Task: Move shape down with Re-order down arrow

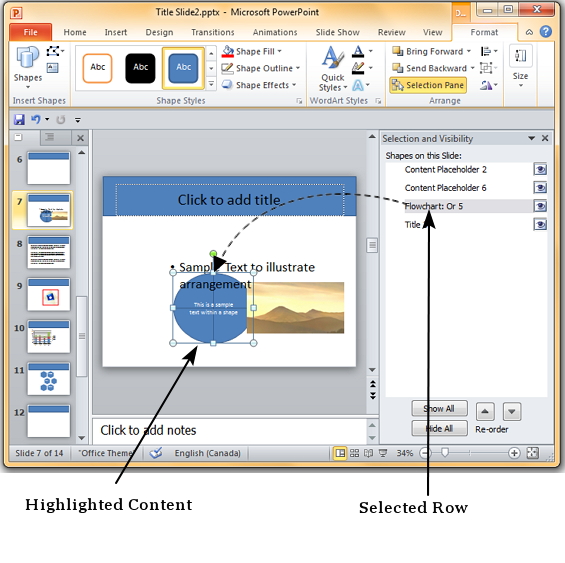Action: [x=512, y=412]
